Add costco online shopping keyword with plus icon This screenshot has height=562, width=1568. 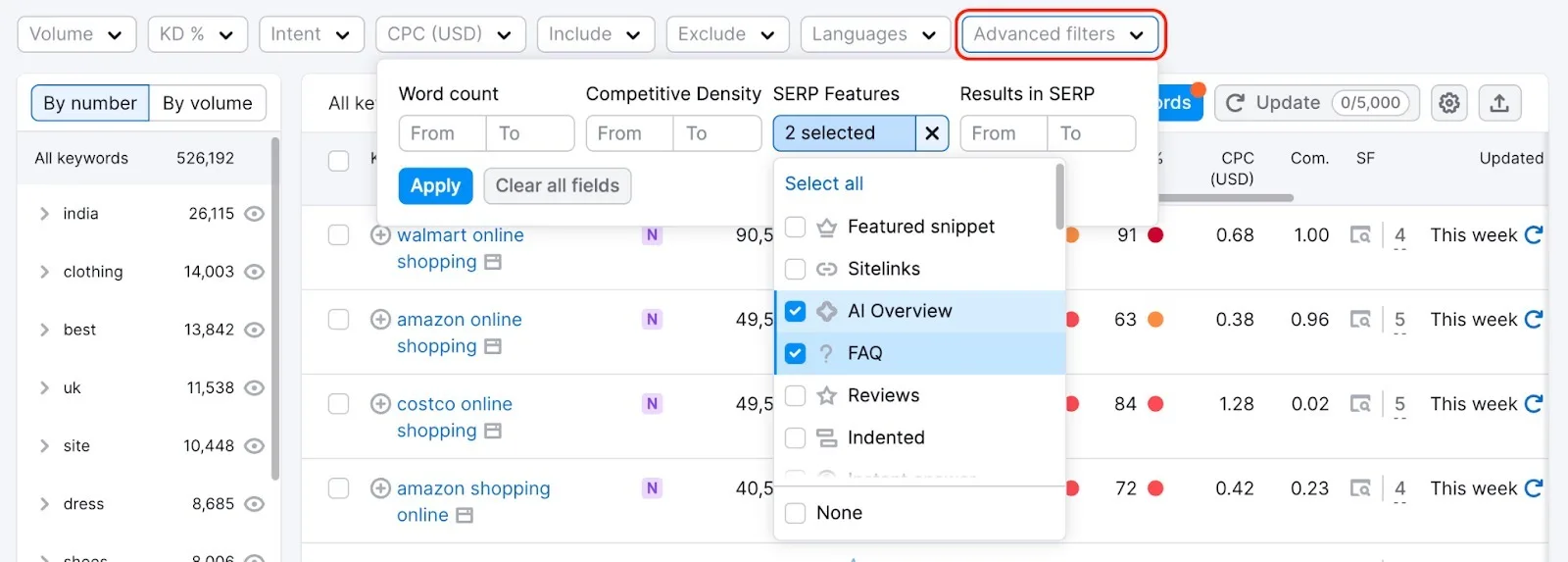[380, 404]
